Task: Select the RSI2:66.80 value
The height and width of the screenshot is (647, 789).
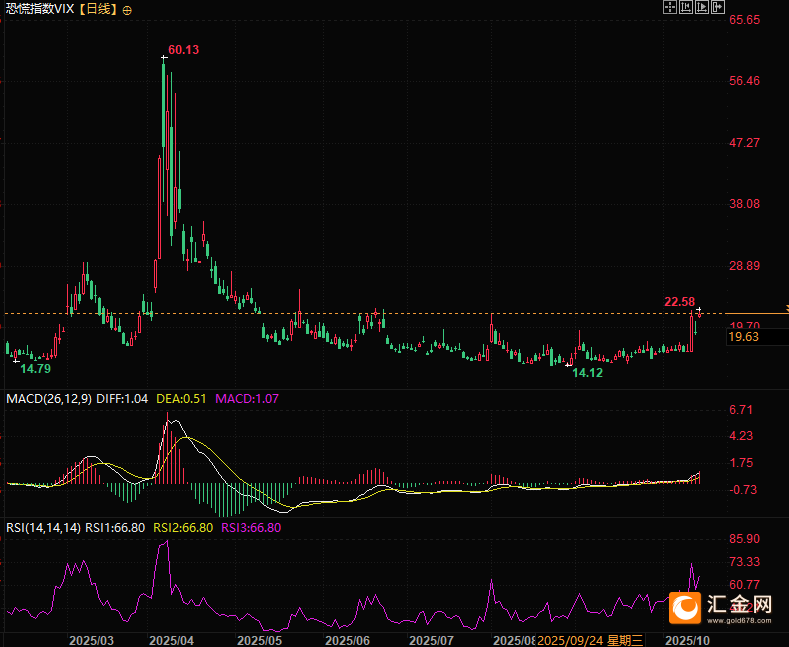Action: point(183,528)
